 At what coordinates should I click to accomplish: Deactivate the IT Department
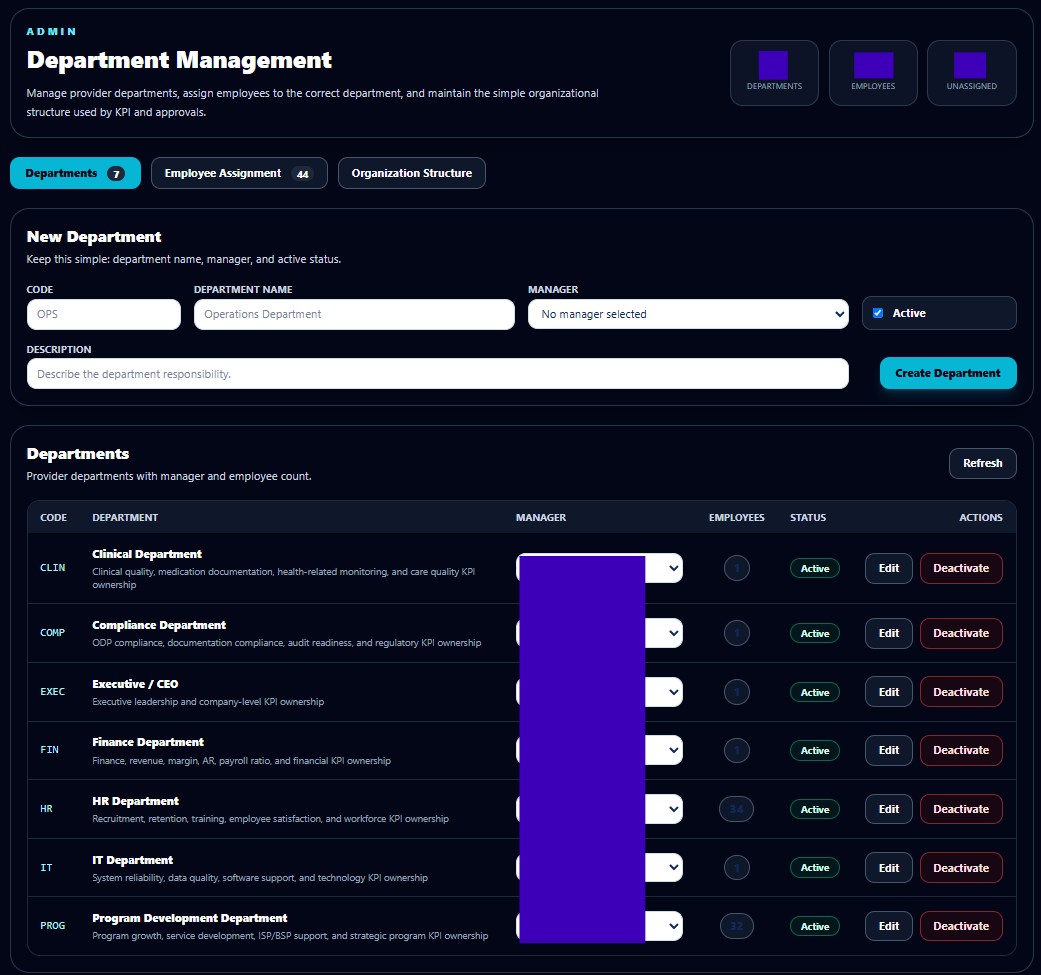click(x=961, y=867)
